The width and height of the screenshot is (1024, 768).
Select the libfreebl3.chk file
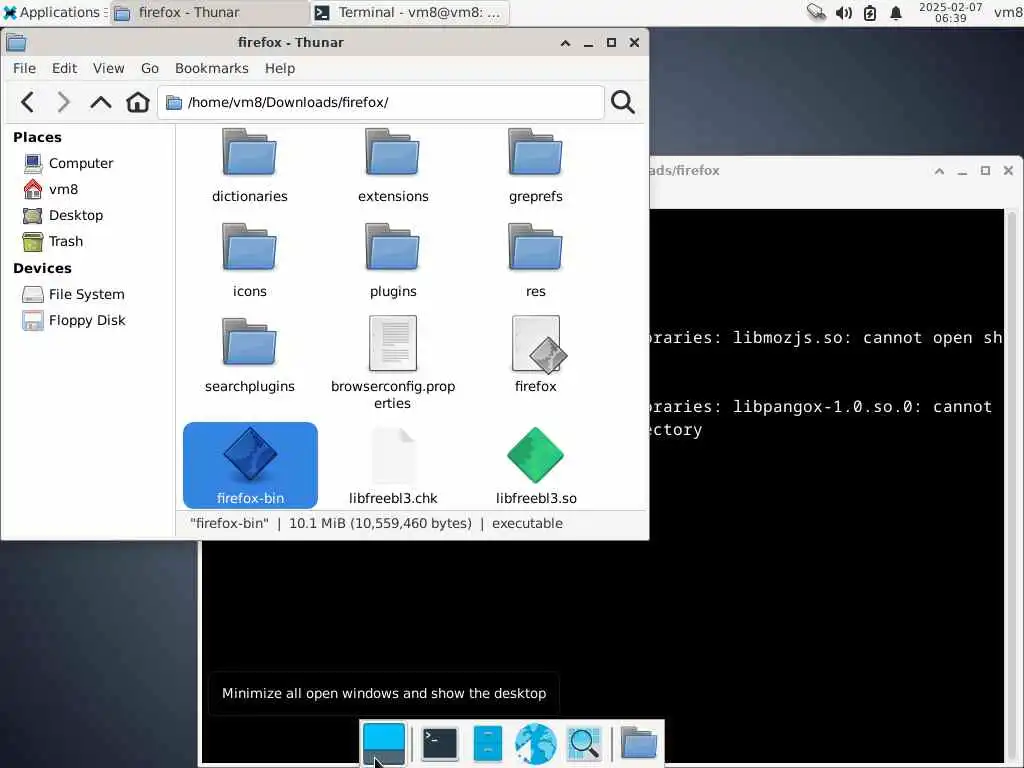point(392,466)
